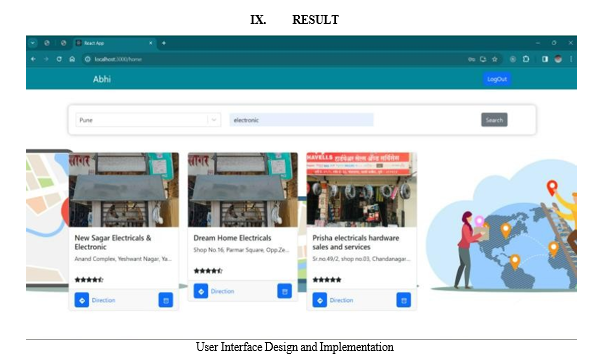Click blue square icon on New Sagar card

click(166, 300)
